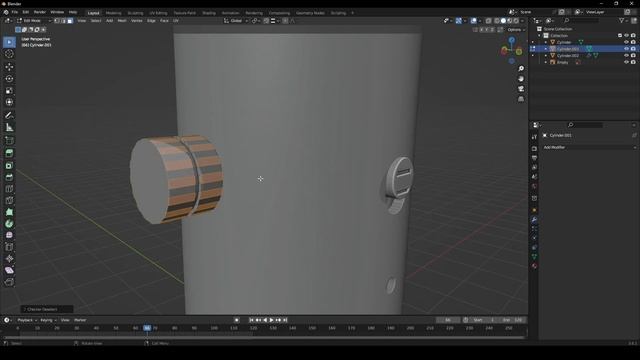Viewport: 640px width, 360px height.
Task: Select the Shrink/Fatten tool
Action: (x=9, y=259)
